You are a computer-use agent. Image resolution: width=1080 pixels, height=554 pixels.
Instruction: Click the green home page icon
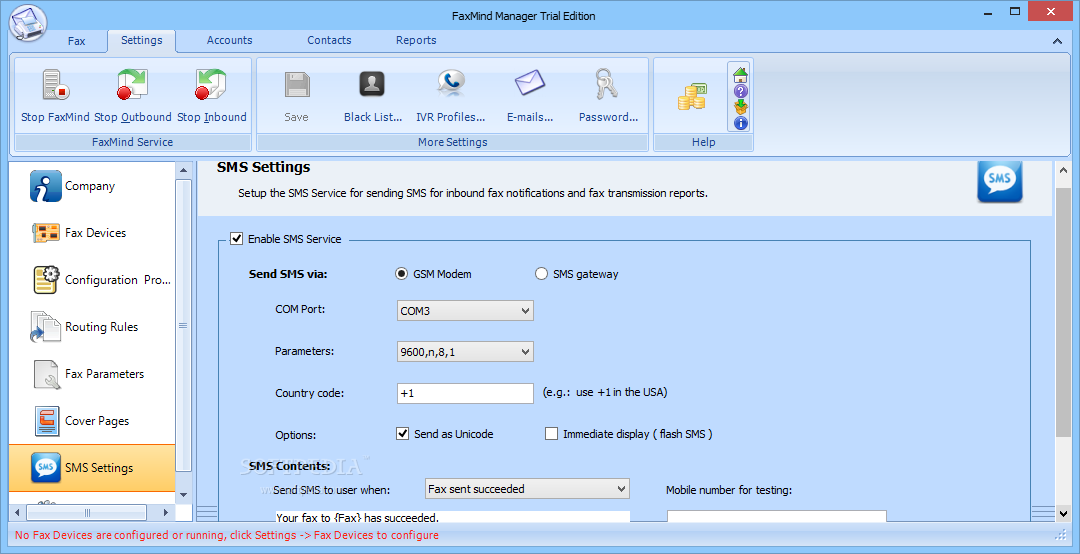point(740,74)
